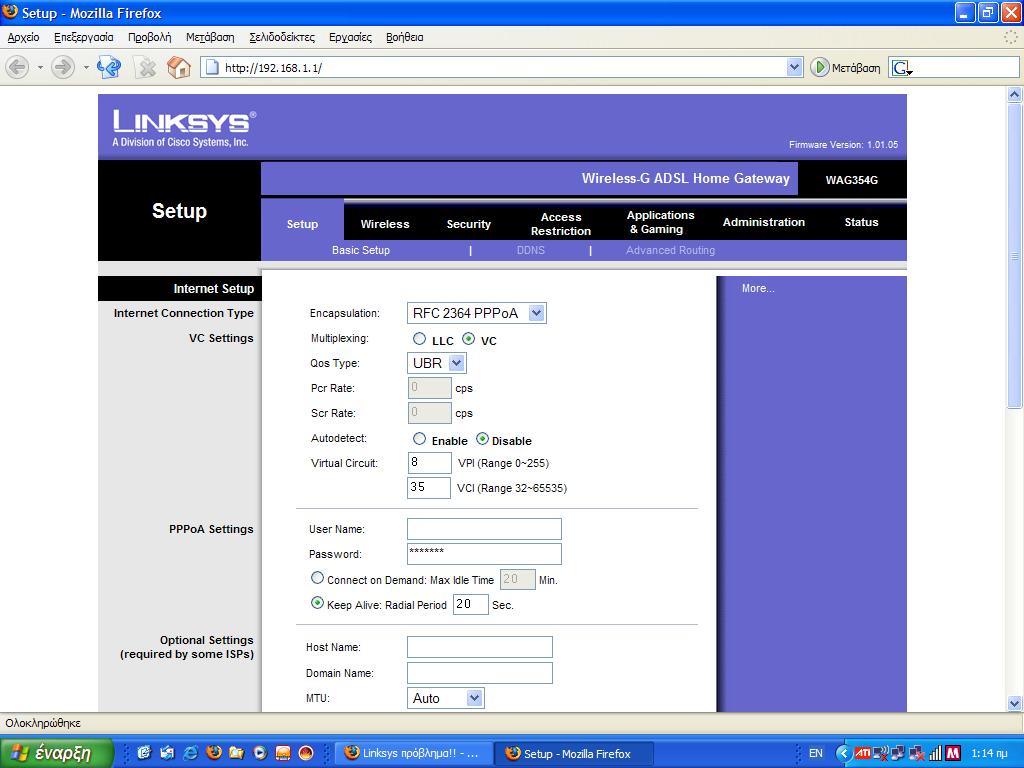
Task: Click the User Name input field
Action: pyautogui.click(x=484, y=529)
